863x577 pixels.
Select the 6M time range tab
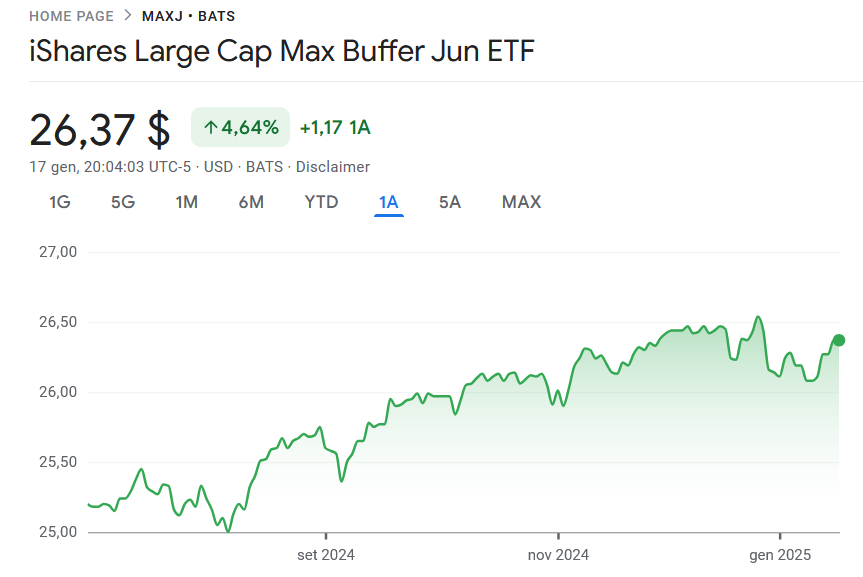[x=251, y=202]
